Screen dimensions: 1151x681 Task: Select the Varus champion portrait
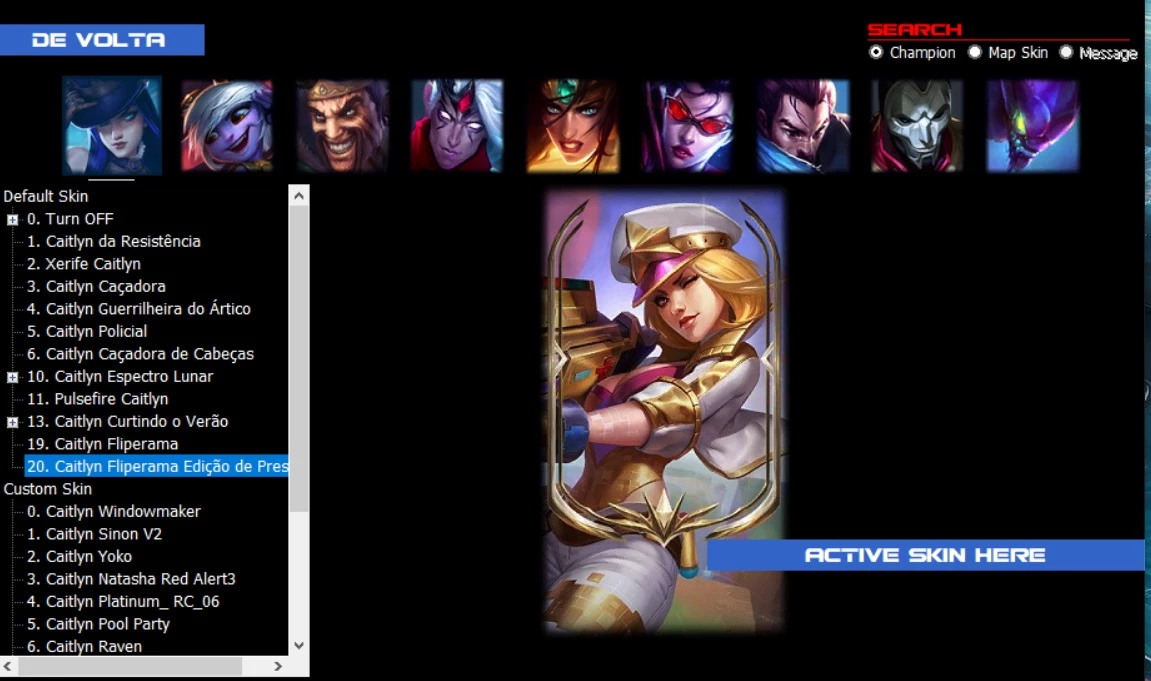[457, 125]
